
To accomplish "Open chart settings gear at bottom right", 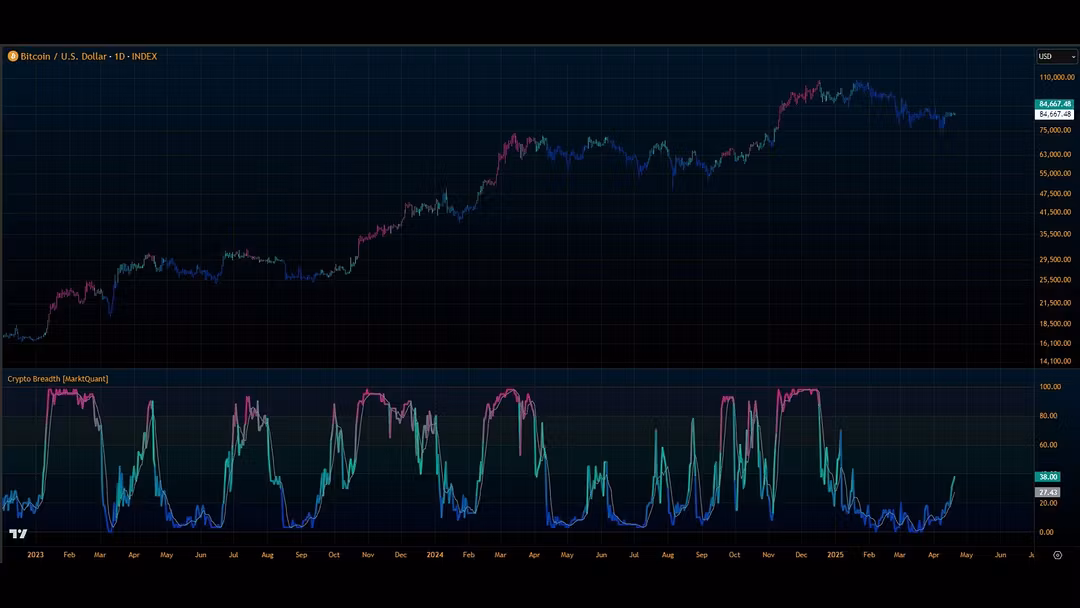I will [x=1057, y=554].
